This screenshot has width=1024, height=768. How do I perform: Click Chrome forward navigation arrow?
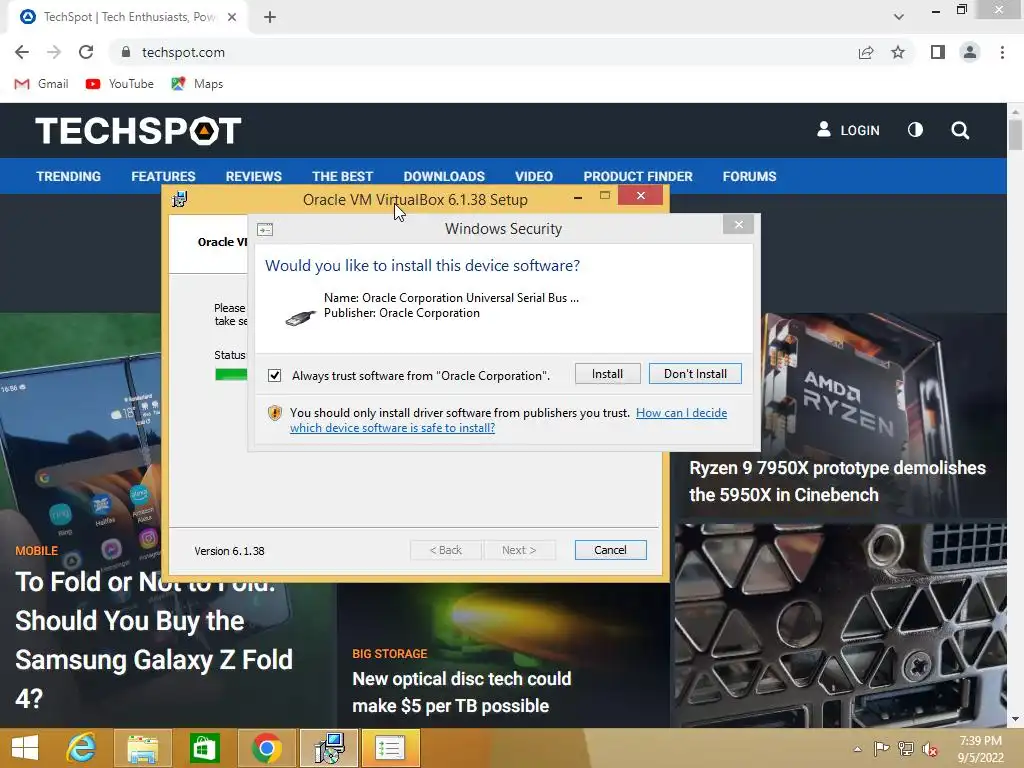(54, 52)
